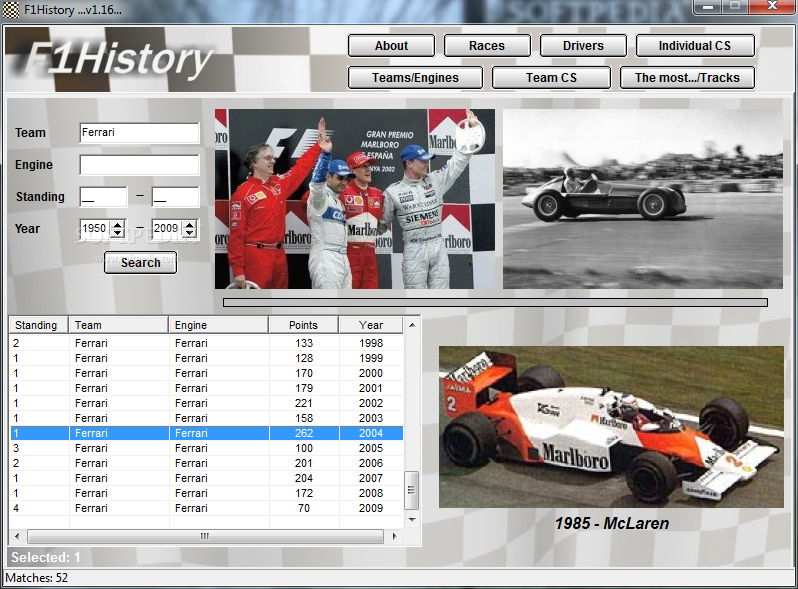Click the podium celebration photo

pyautogui.click(x=355, y=199)
